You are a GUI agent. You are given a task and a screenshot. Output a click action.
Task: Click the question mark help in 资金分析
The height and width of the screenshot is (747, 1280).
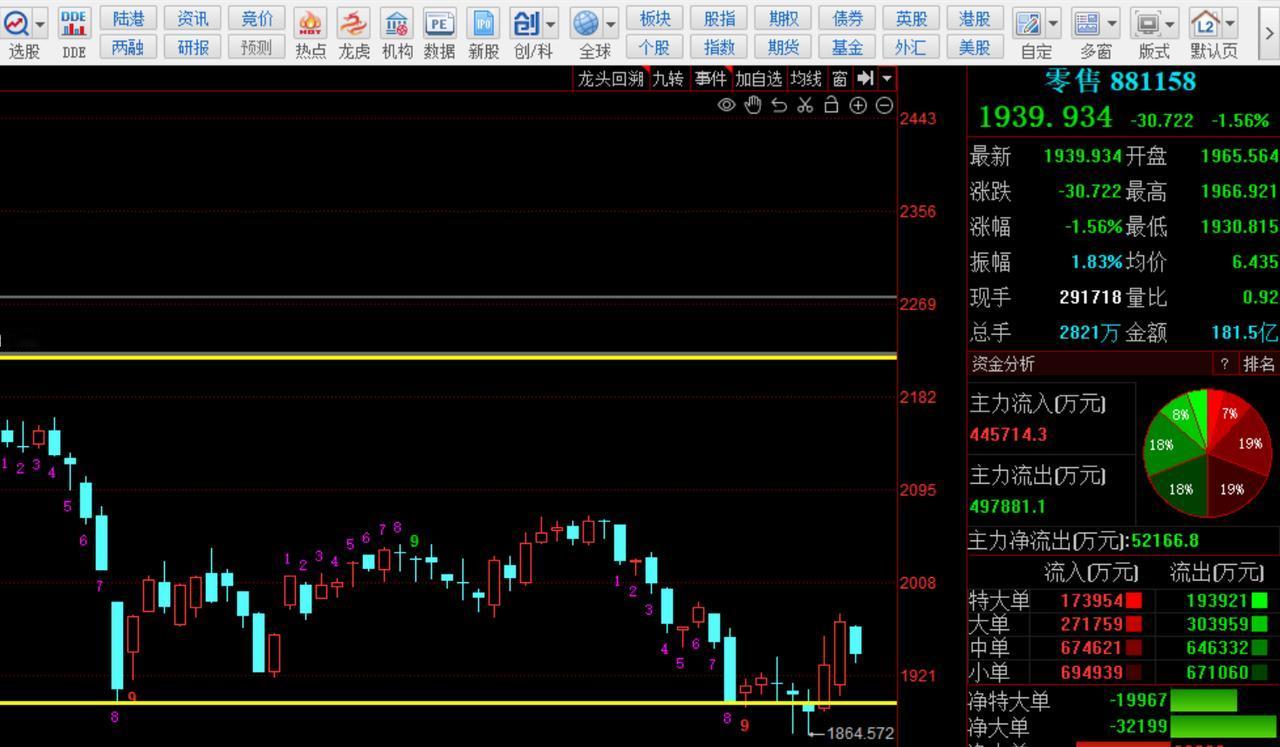click(1224, 364)
